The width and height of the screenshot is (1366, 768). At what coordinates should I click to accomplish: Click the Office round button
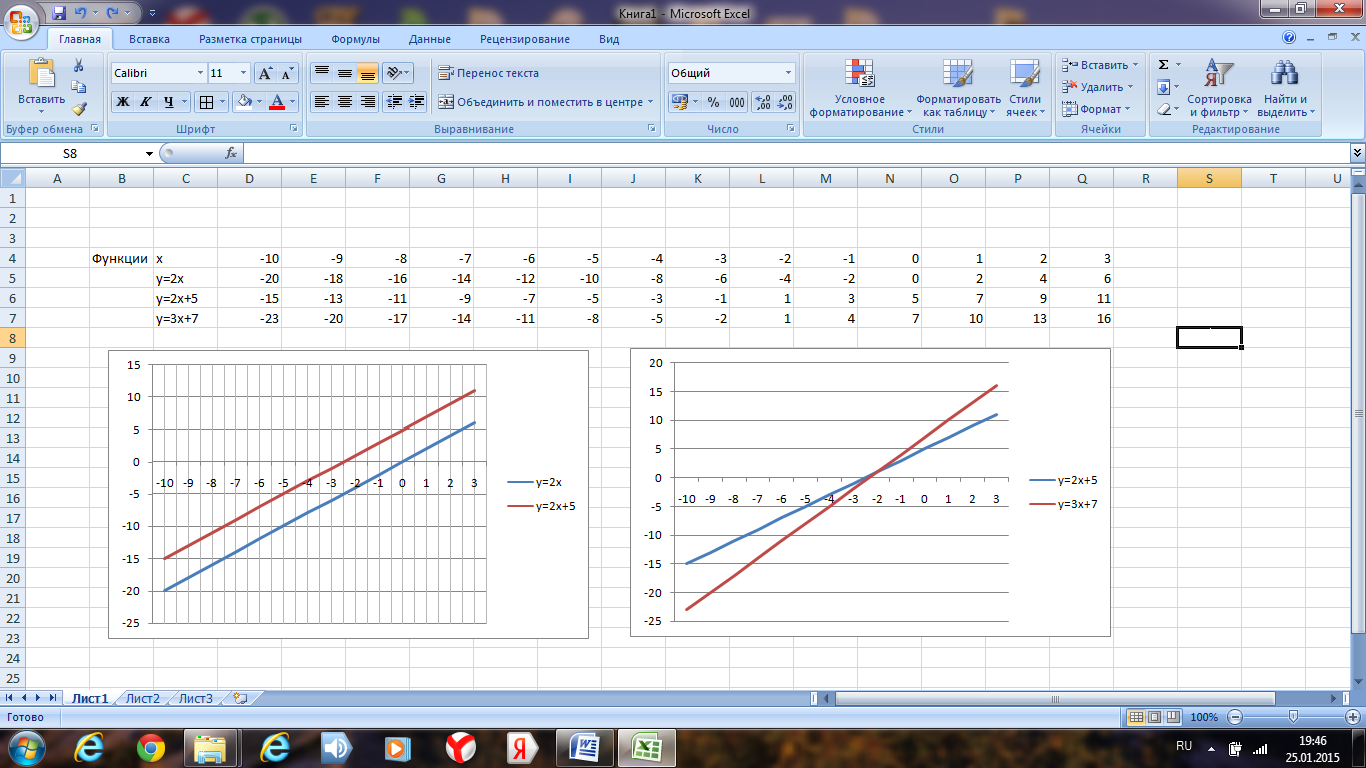click(x=22, y=20)
